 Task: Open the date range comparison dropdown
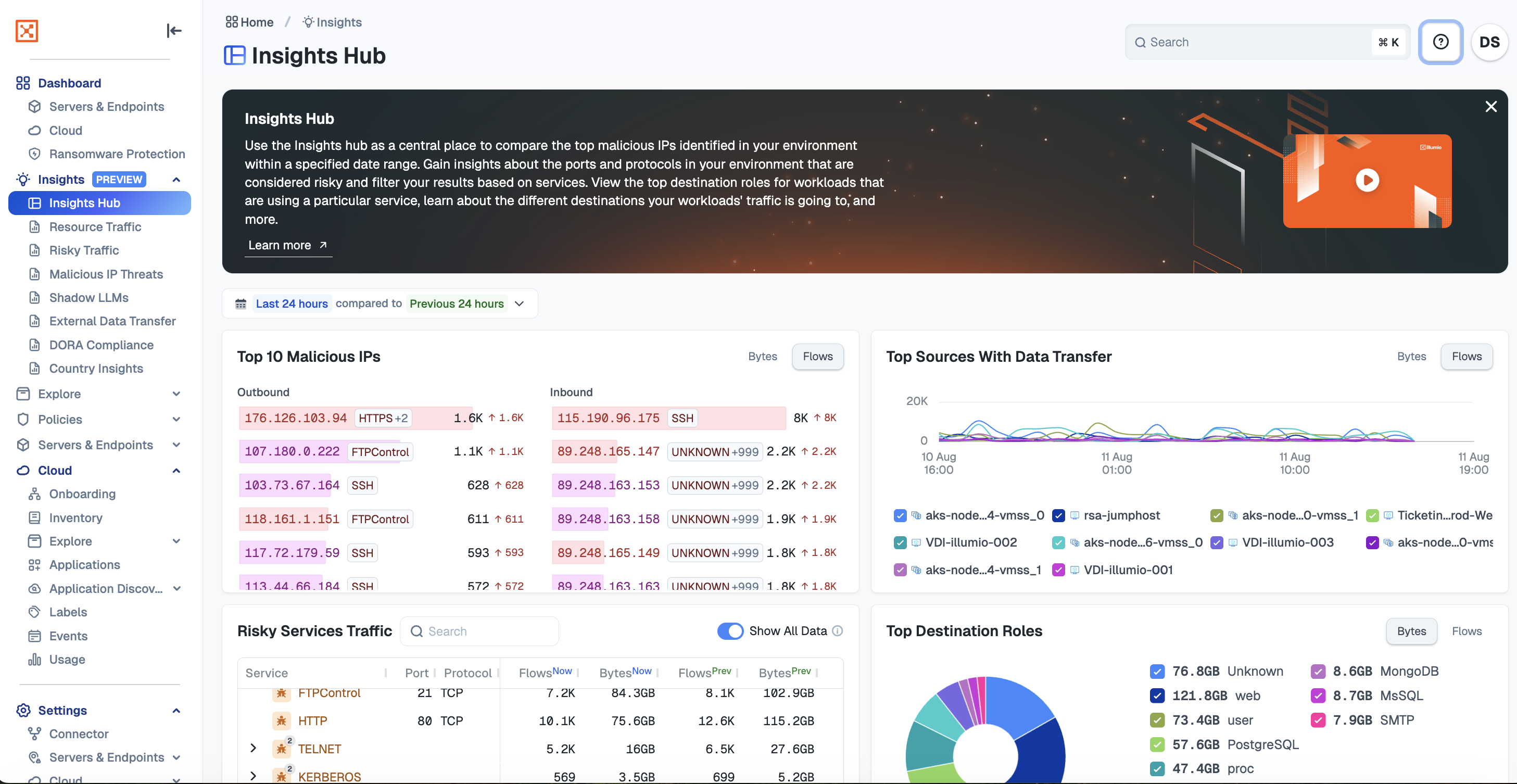tap(520, 304)
